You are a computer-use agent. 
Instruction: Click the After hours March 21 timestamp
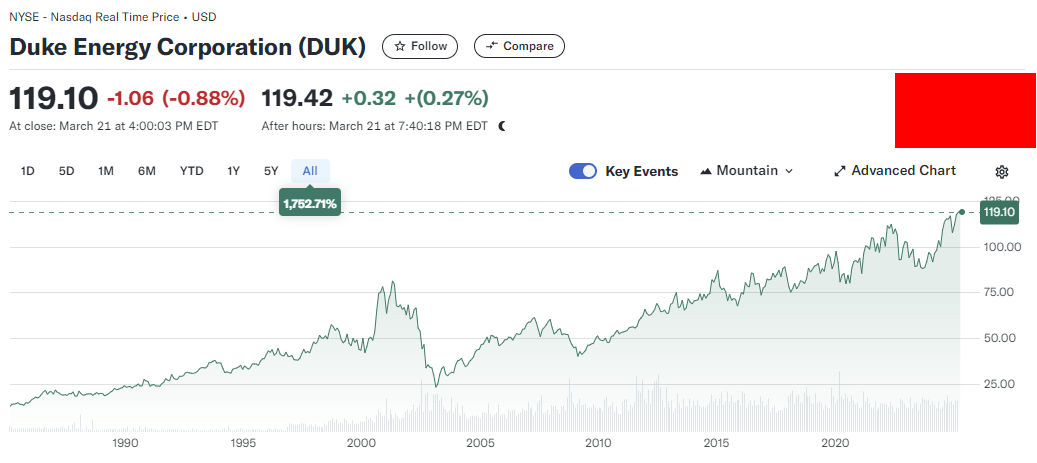374,126
